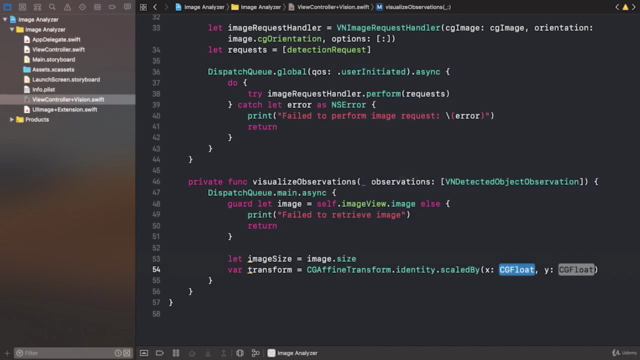Open the Debug navigator
This screenshot has width=640, height=360.
pyautogui.click(x=97, y=7)
